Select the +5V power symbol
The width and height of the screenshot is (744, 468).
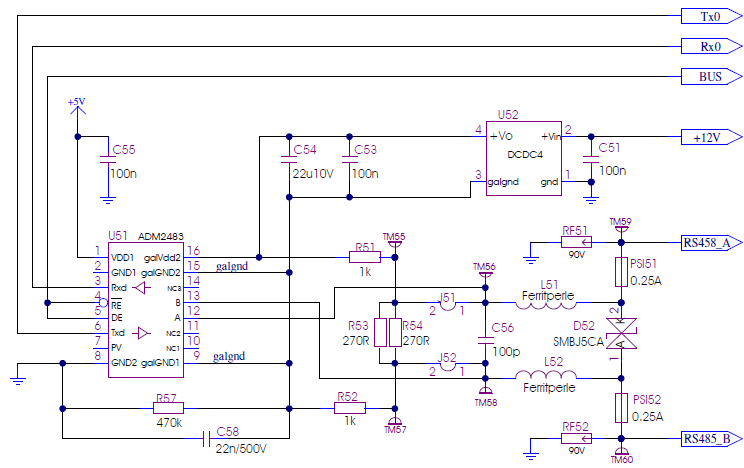click(x=78, y=110)
